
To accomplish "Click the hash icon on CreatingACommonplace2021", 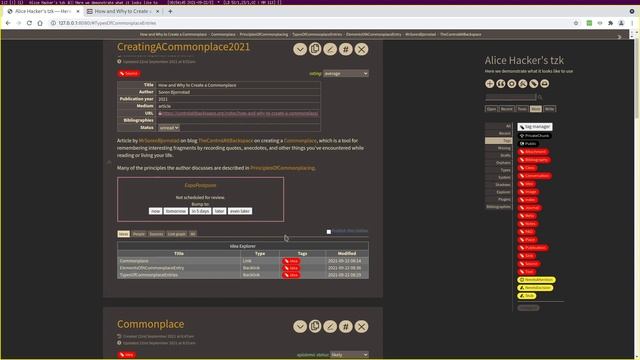I will 346,49.
